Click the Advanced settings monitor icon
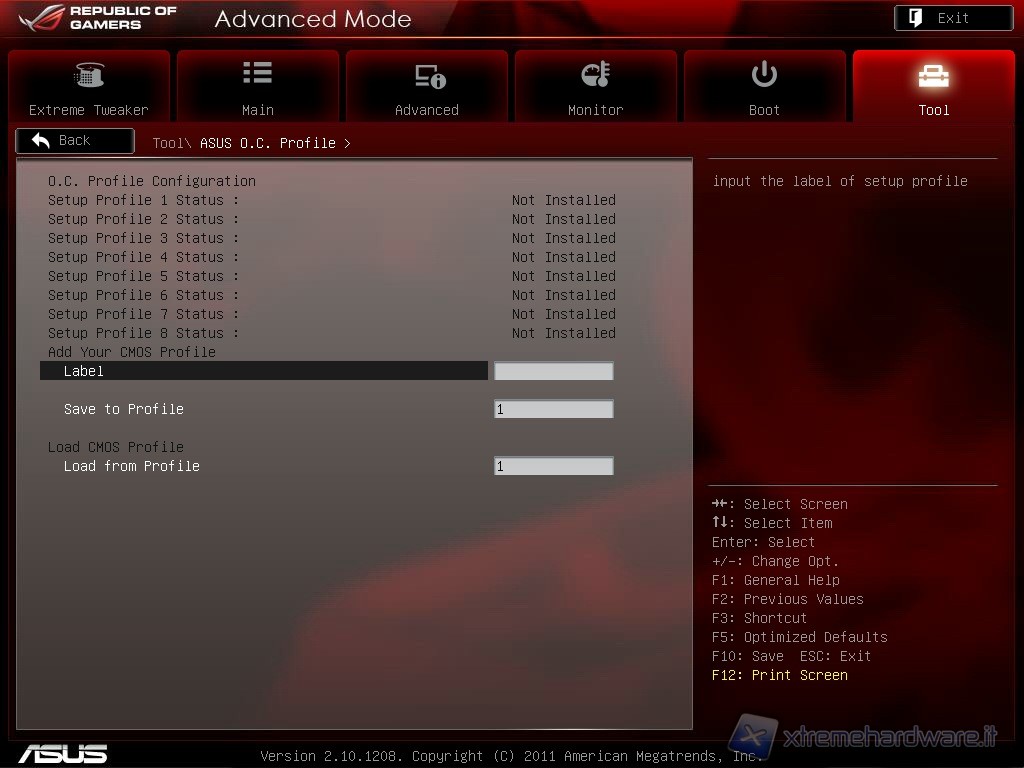This screenshot has width=1024, height=768. pos(429,76)
